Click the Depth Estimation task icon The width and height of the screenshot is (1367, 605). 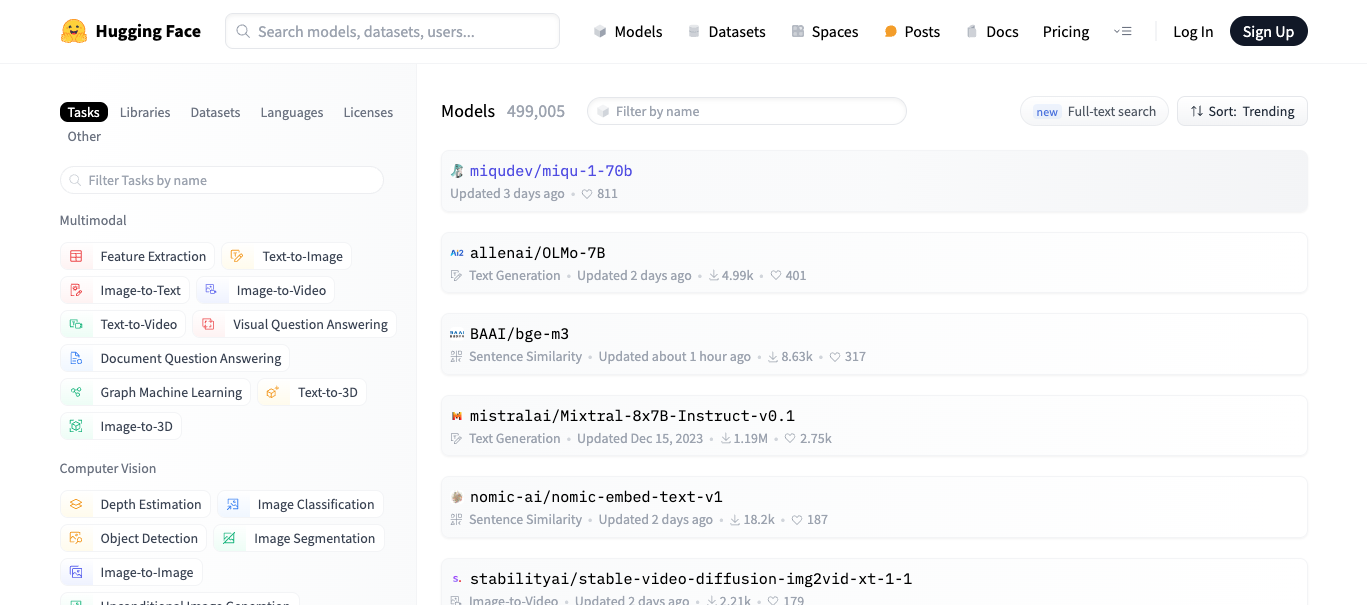[76, 504]
